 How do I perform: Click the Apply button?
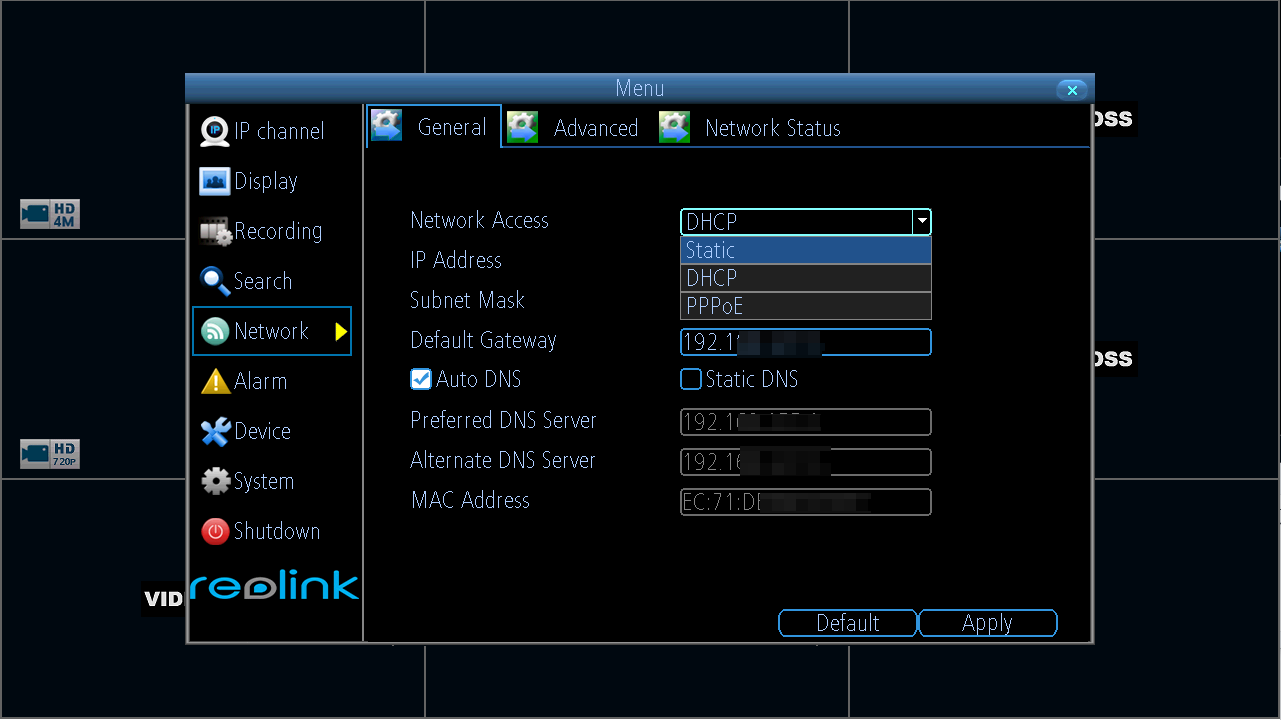(x=987, y=623)
